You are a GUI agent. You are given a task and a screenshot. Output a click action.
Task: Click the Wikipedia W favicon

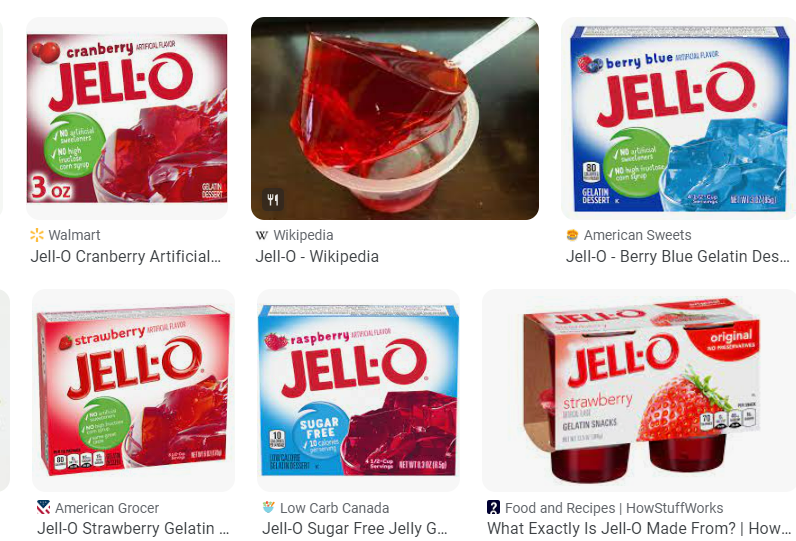click(261, 235)
